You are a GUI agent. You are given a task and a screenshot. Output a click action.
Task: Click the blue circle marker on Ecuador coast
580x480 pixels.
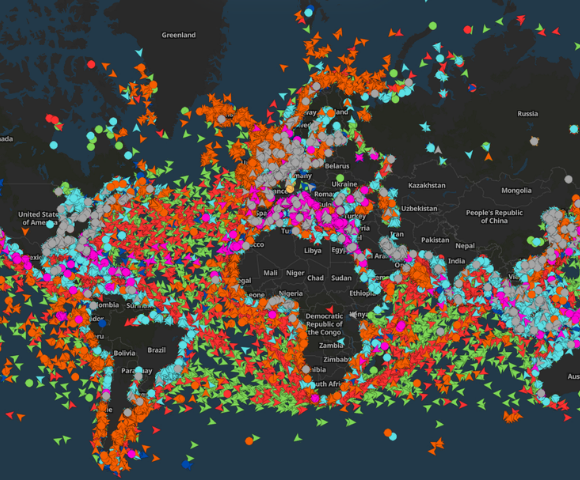102,324
